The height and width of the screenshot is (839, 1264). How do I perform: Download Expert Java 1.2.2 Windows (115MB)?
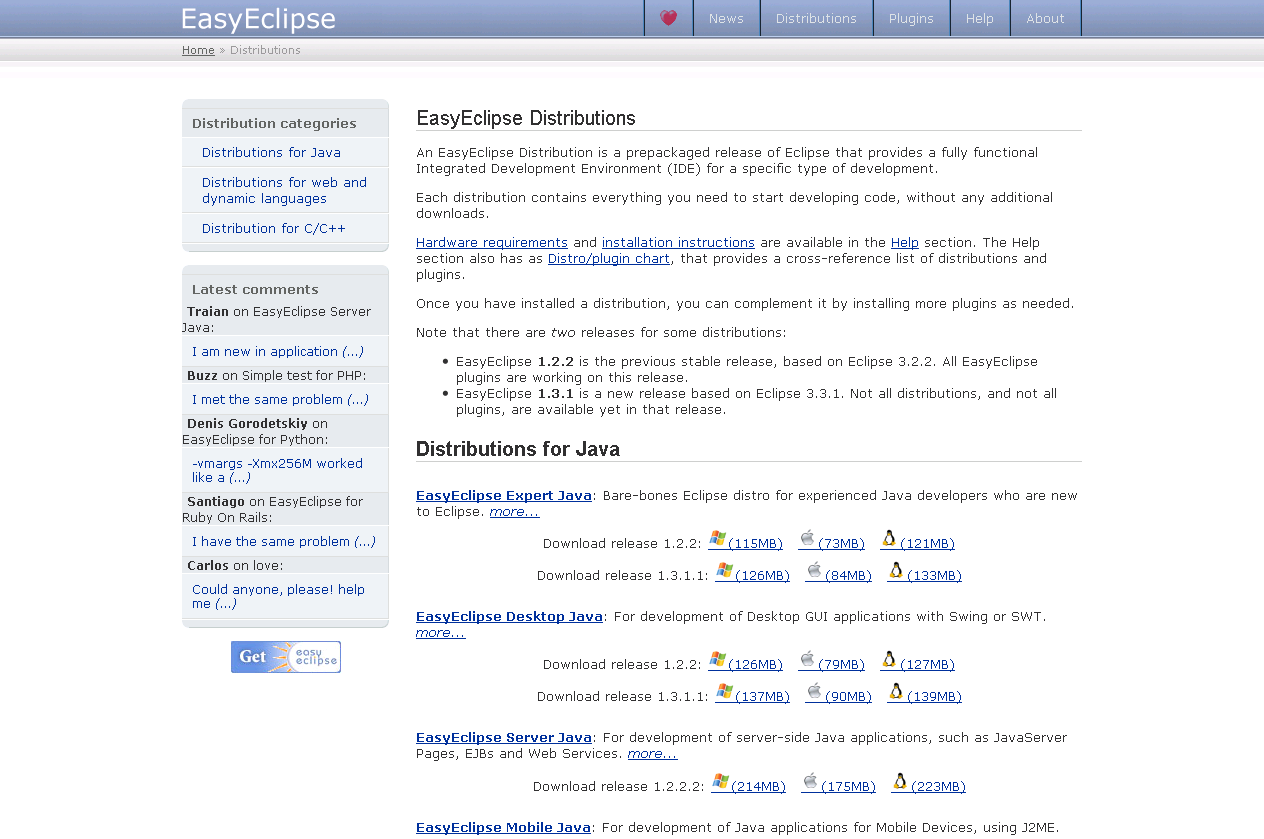tap(755, 544)
